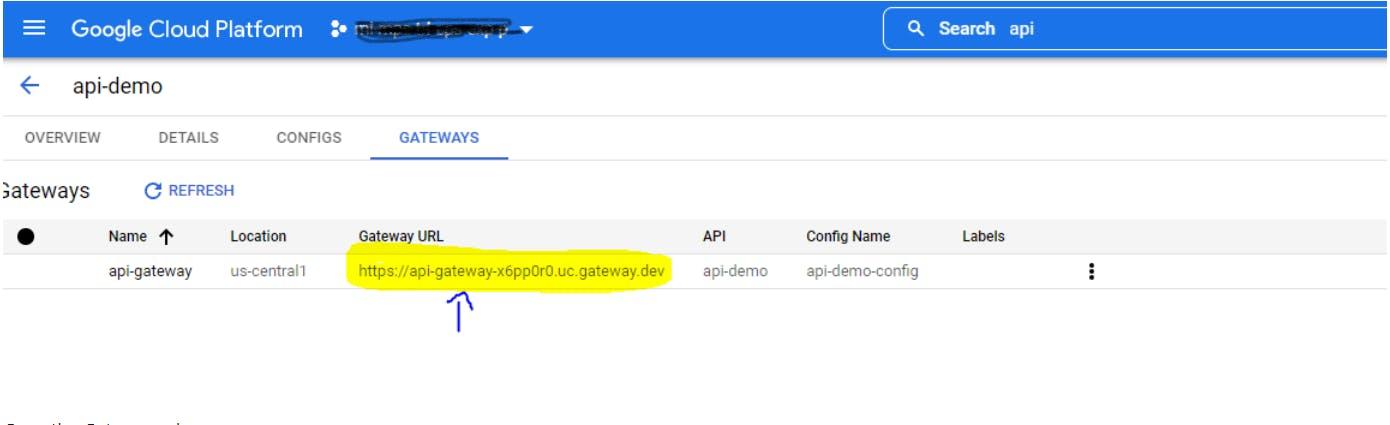Open the hamburger navigation menu
The width and height of the screenshot is (1390, 425).
[34, 29]
